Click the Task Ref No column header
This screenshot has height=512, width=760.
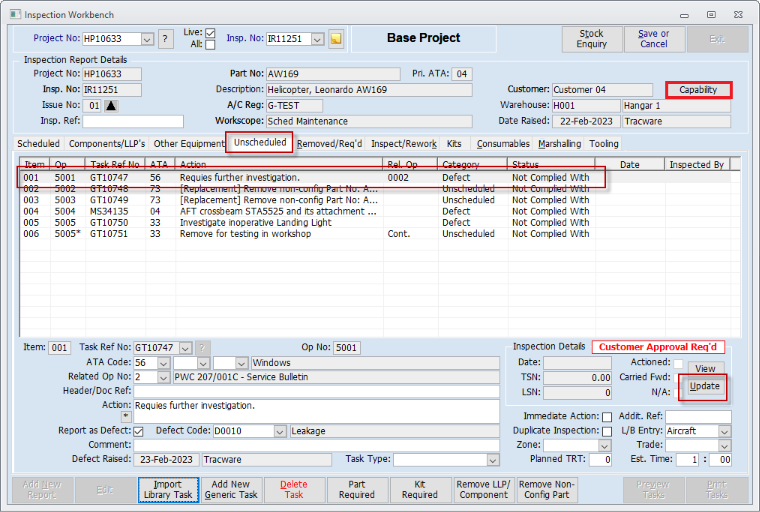115,164
